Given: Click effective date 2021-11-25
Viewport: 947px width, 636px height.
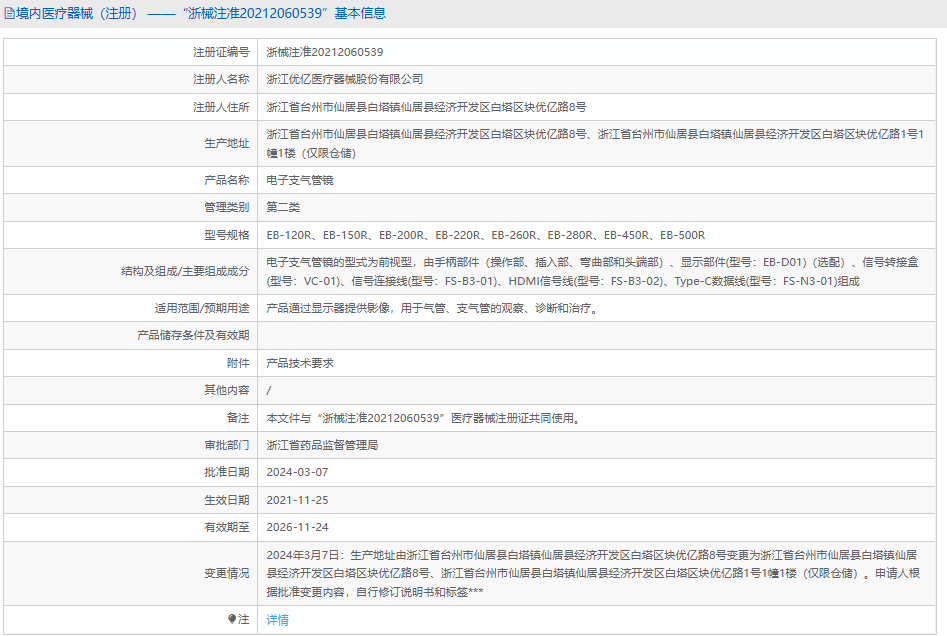Looking at the screenshot, I should pyautogui.click(x=297, y=500).
